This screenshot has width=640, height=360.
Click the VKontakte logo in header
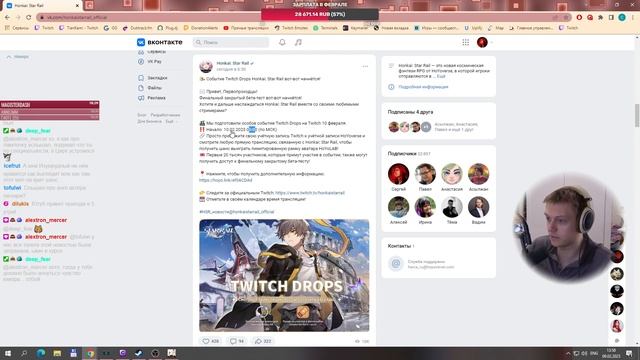click(x=160, y=42)
